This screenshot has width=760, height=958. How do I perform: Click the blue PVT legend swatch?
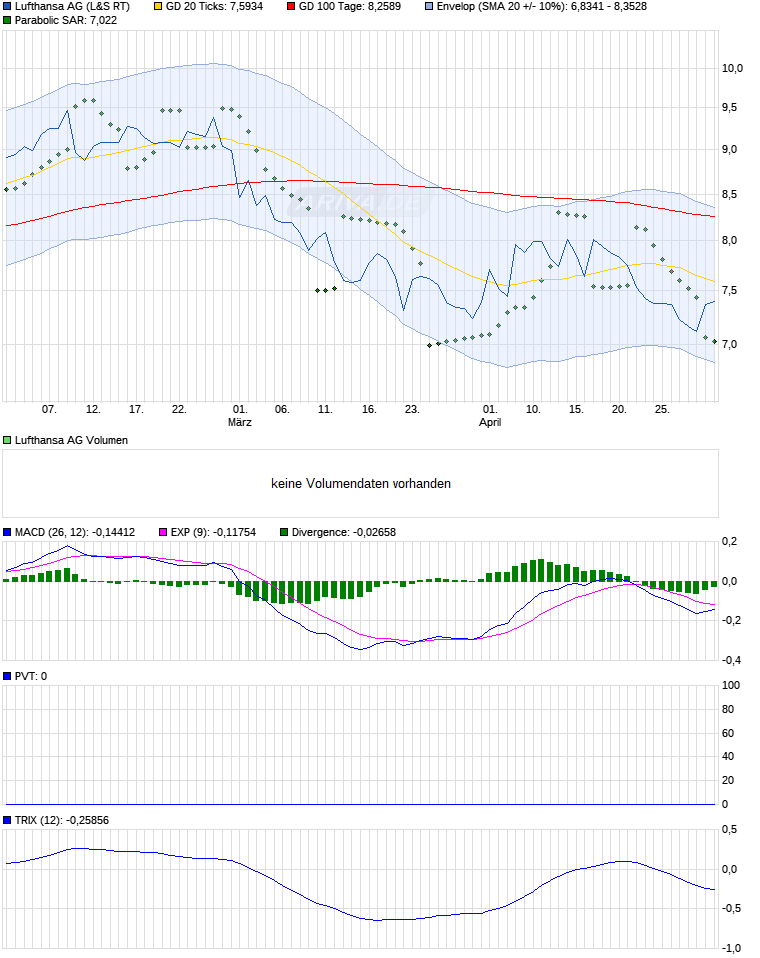coord(7,676)
